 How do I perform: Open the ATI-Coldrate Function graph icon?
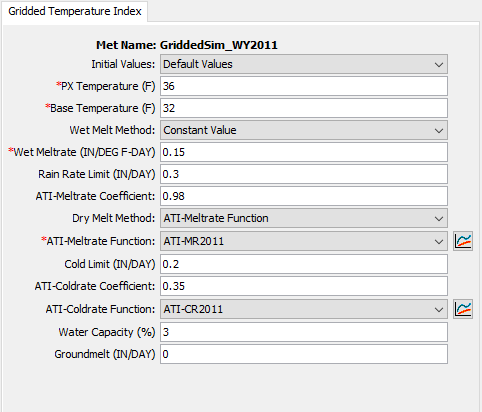[x=463, y=309]
